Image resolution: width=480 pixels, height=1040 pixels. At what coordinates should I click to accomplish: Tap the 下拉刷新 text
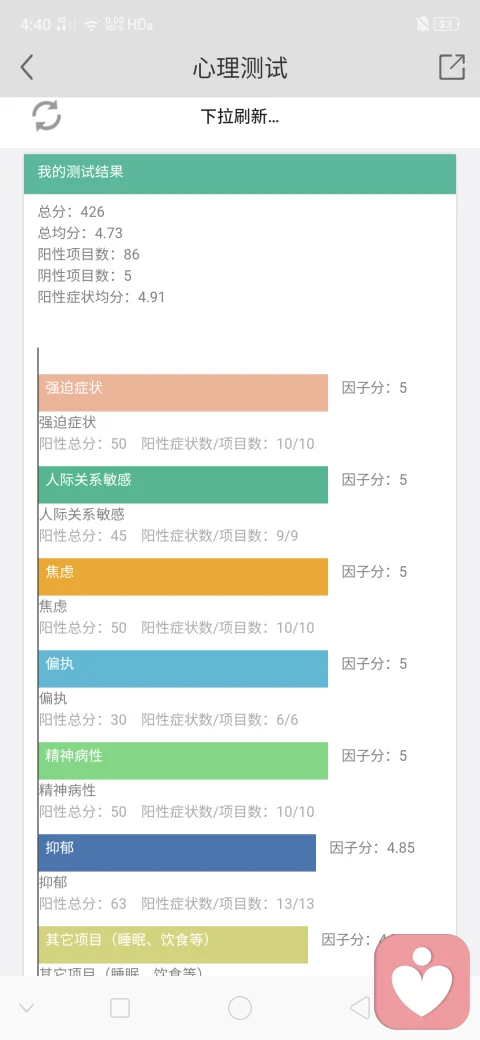coord(240,117)
